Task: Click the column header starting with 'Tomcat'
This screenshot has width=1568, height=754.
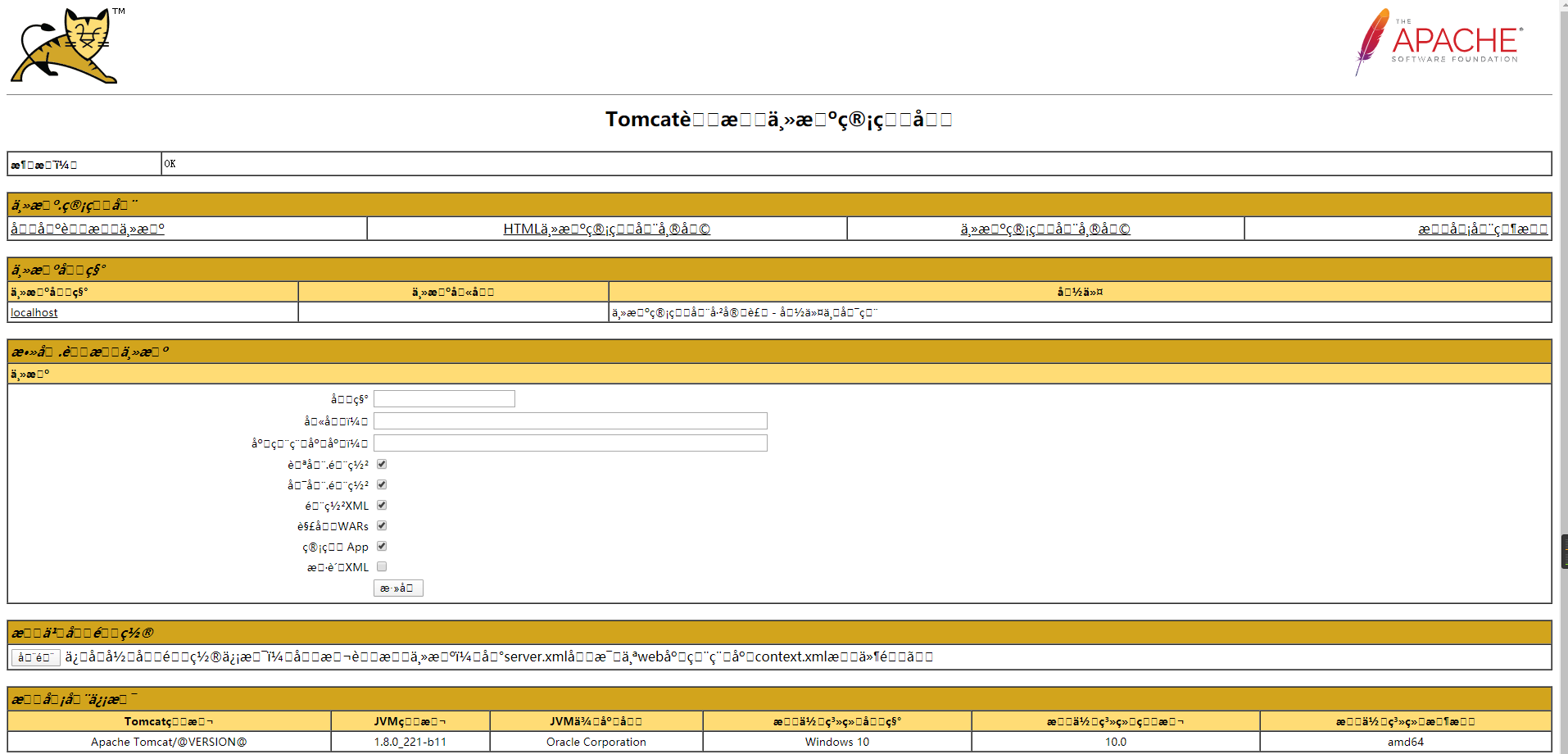Action: (169, 722)
